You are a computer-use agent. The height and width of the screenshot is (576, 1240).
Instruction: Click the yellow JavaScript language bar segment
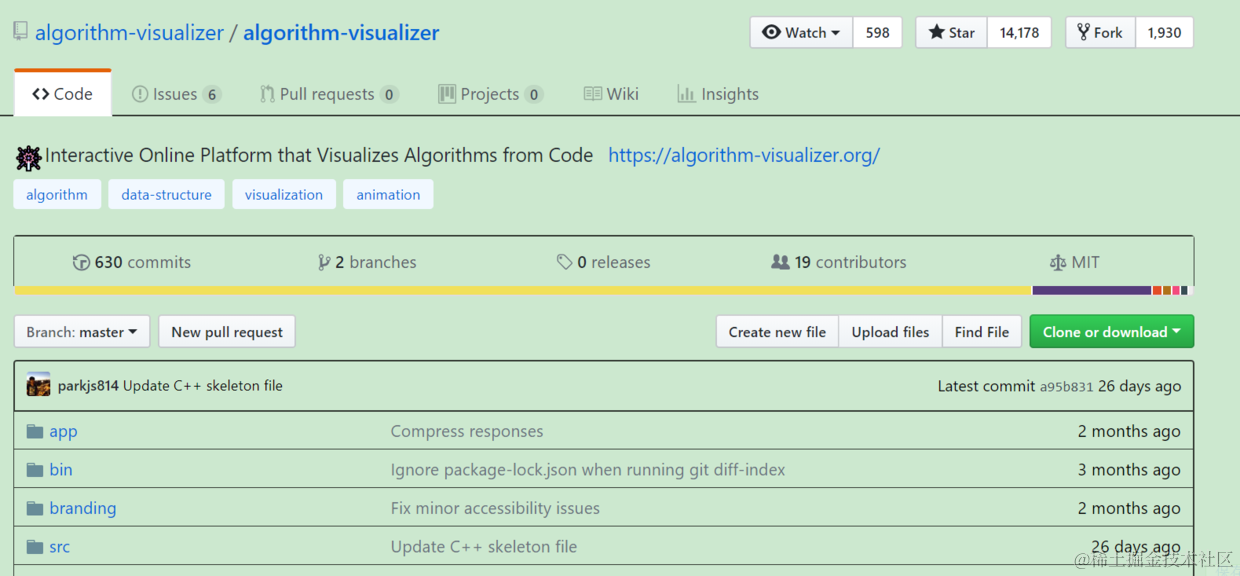tap(523, 291)
